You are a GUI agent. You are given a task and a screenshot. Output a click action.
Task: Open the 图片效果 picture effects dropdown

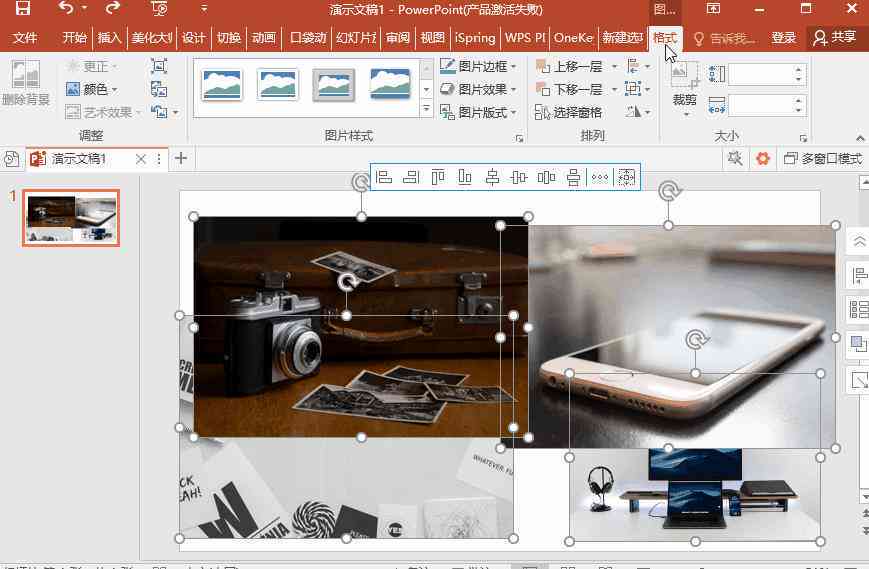point(478,89)
